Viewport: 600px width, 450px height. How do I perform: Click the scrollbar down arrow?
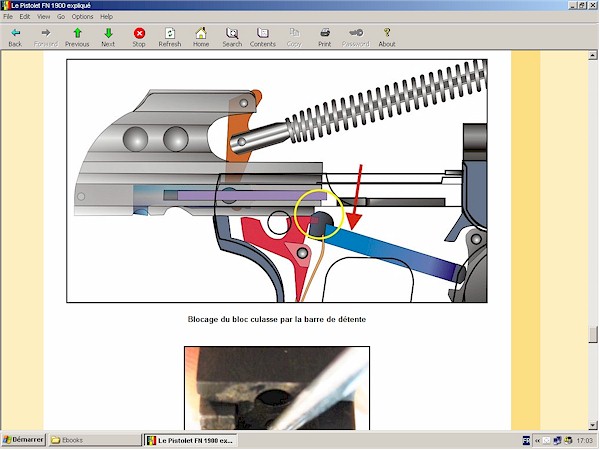click(x=593, y=425)
